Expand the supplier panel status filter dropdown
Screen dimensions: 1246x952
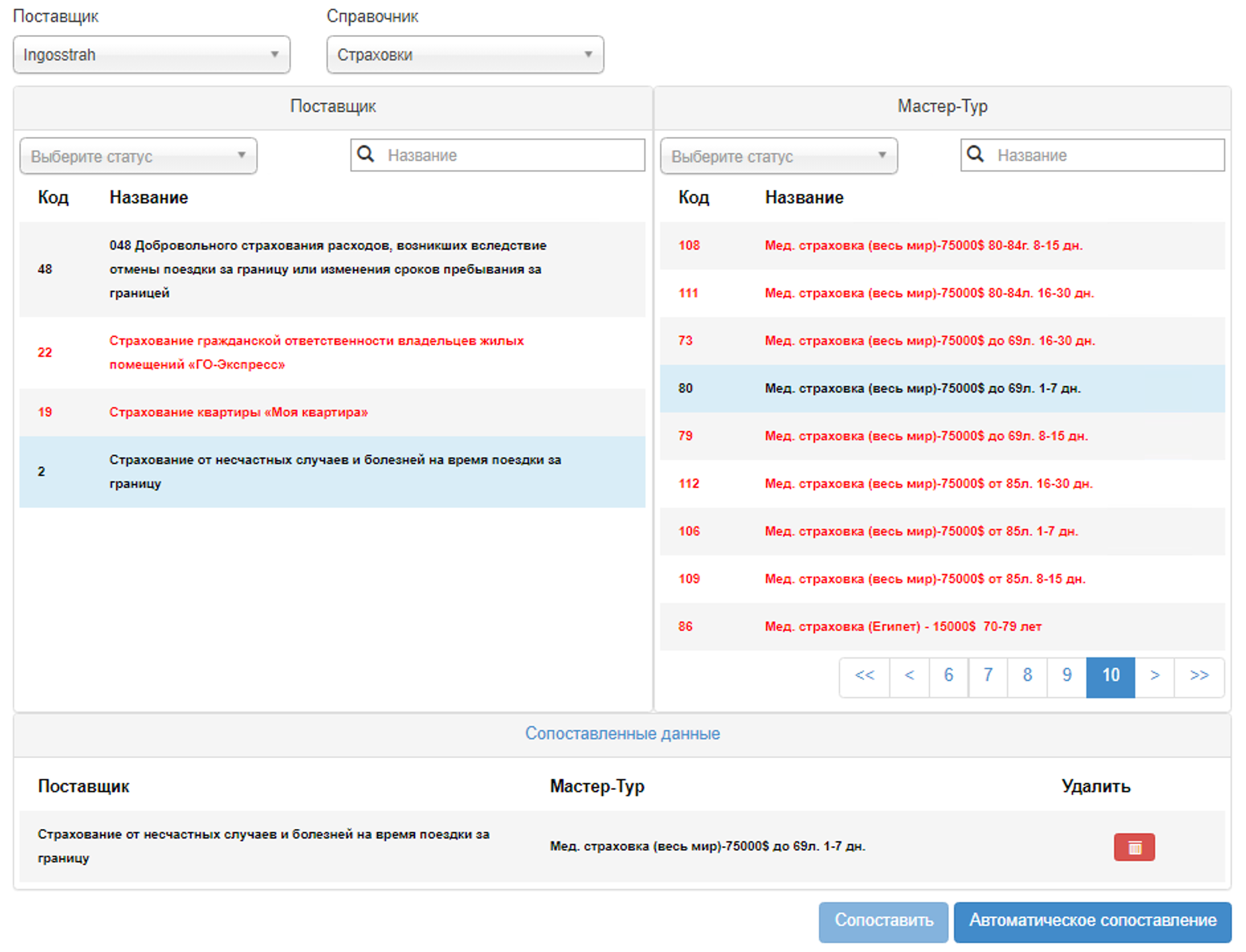tap(138, 156)
